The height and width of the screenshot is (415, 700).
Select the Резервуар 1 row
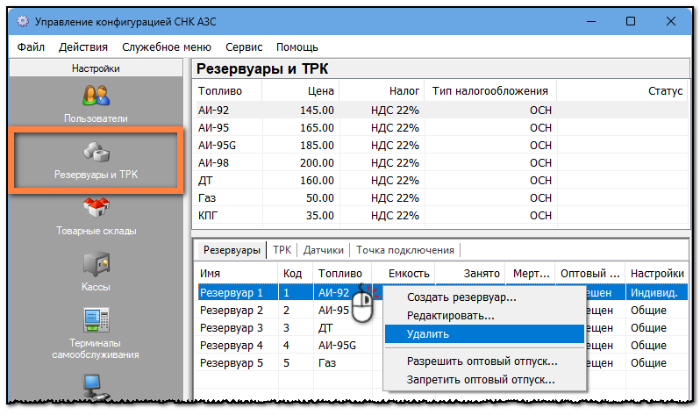(442, 293)
